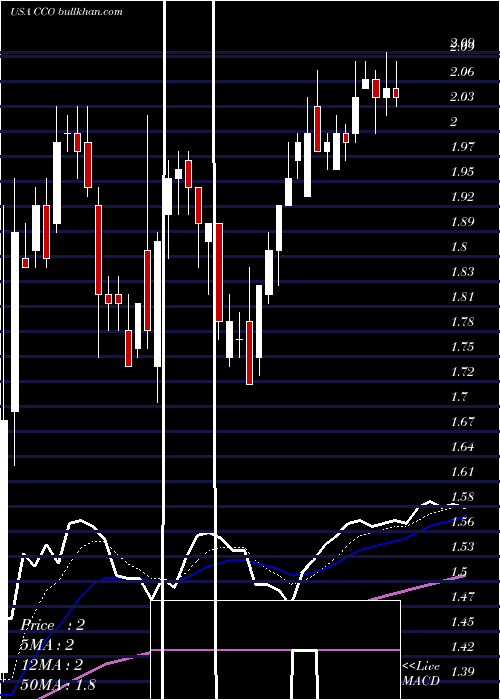Select the 1.42 price axis label
Viewport: 500px width, 700px height.
[x=462, y=646]
